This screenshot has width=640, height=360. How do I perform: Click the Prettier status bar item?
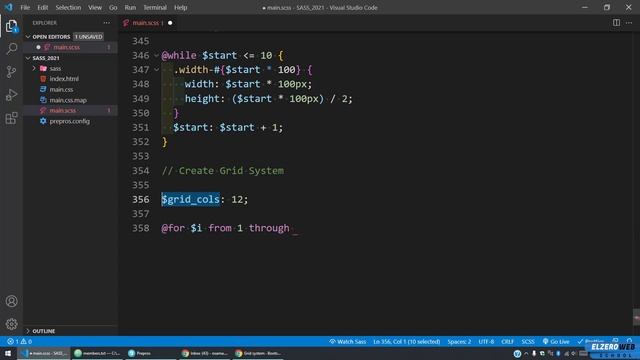tap(591, 342)
